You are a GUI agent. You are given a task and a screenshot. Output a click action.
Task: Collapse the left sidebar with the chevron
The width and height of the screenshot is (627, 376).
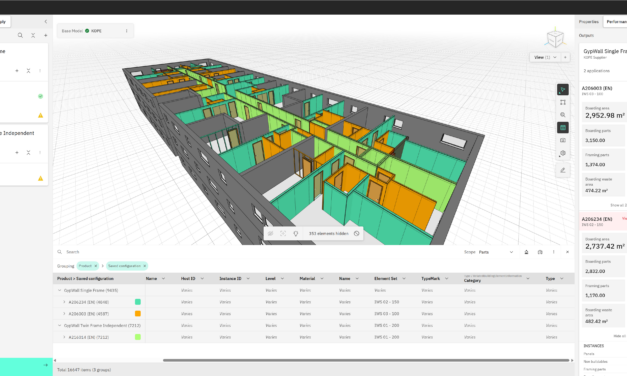pos(46,22)
